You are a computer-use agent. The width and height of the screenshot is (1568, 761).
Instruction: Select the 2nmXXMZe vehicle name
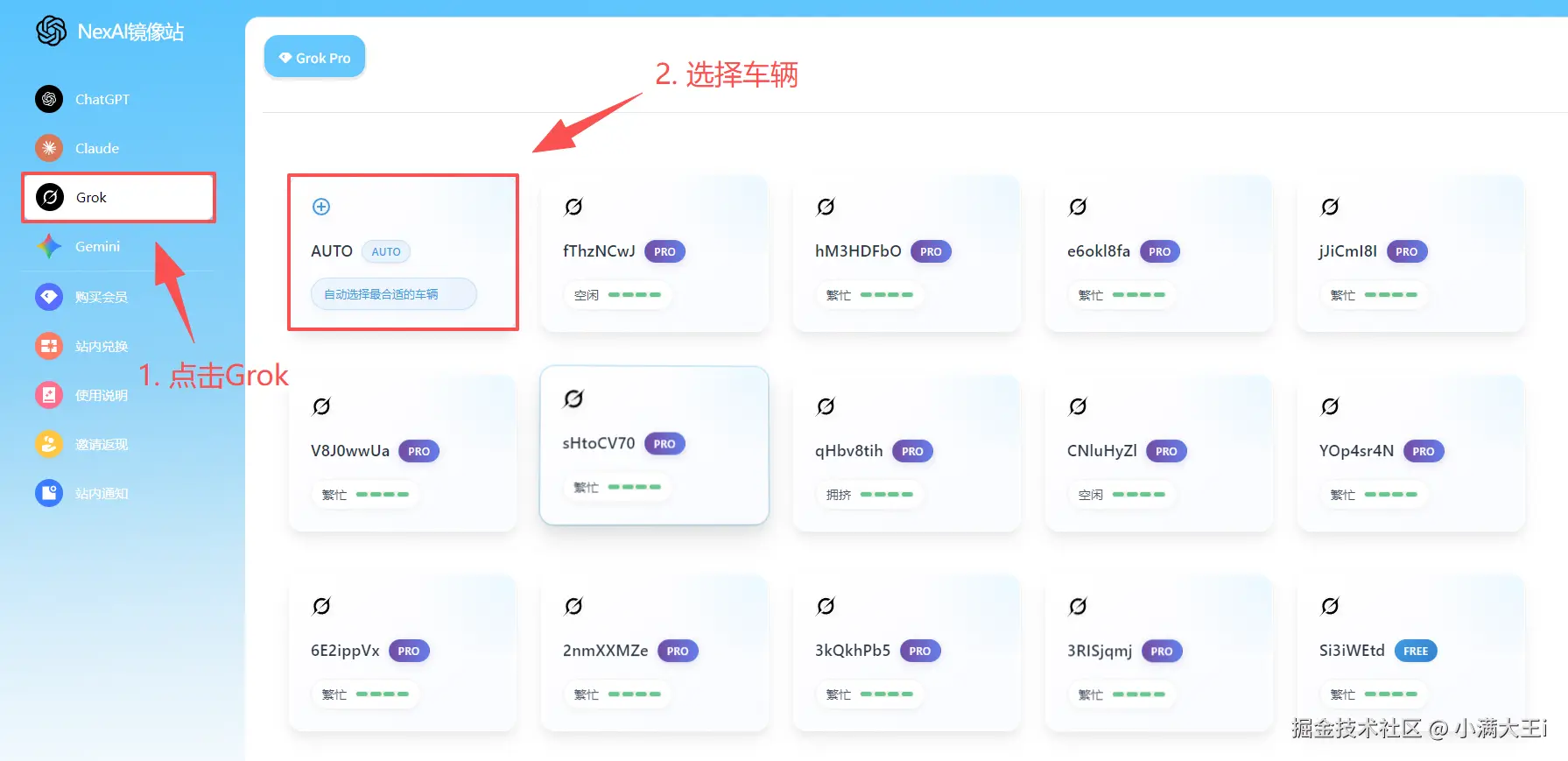(606, 651)
